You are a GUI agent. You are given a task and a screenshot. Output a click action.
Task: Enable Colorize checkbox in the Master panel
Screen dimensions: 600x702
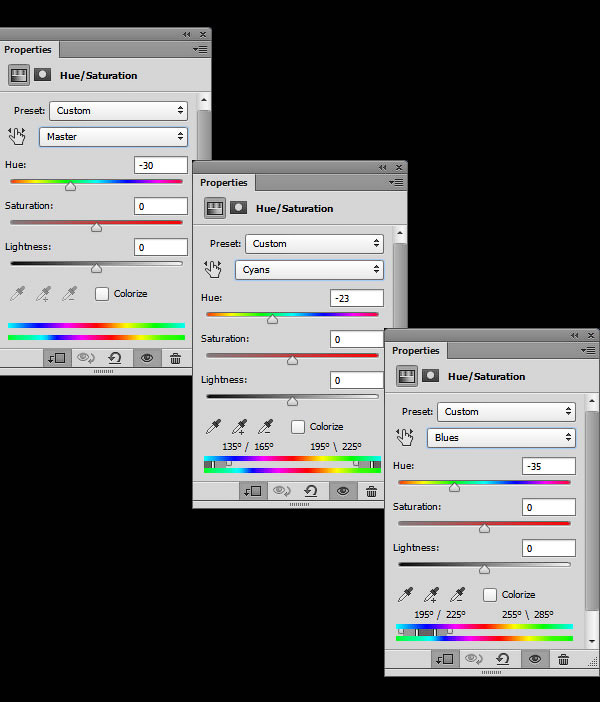[102, 294]
